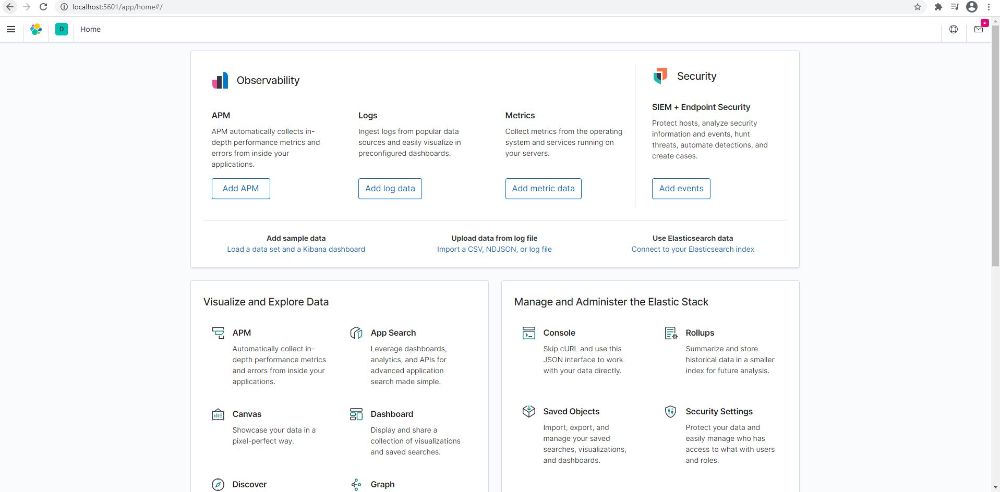
Task: Click the browser forward arrow
Action: tap(26, 7)
